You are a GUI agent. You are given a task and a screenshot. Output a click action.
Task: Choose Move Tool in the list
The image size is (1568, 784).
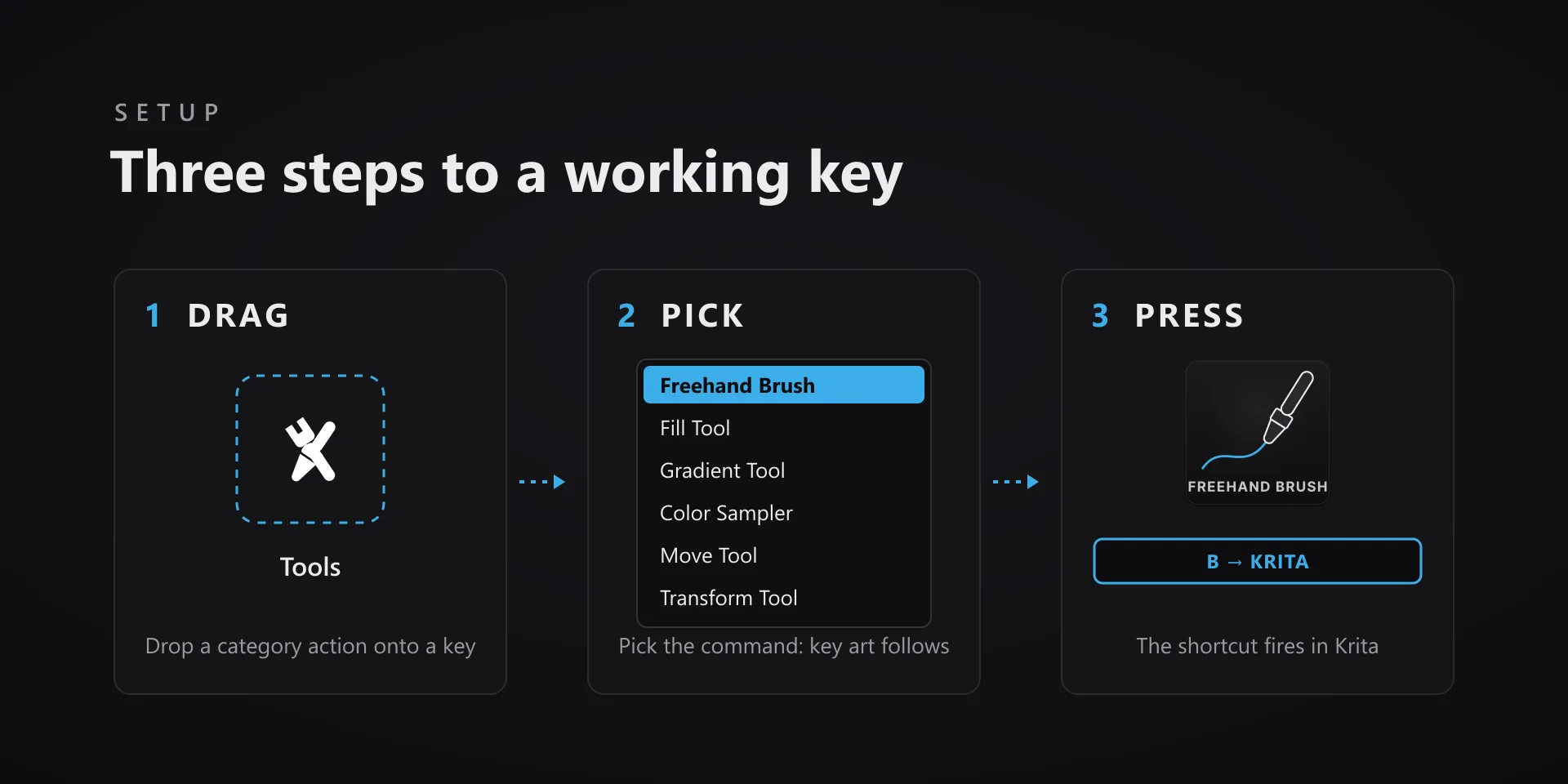click(784, 555)
